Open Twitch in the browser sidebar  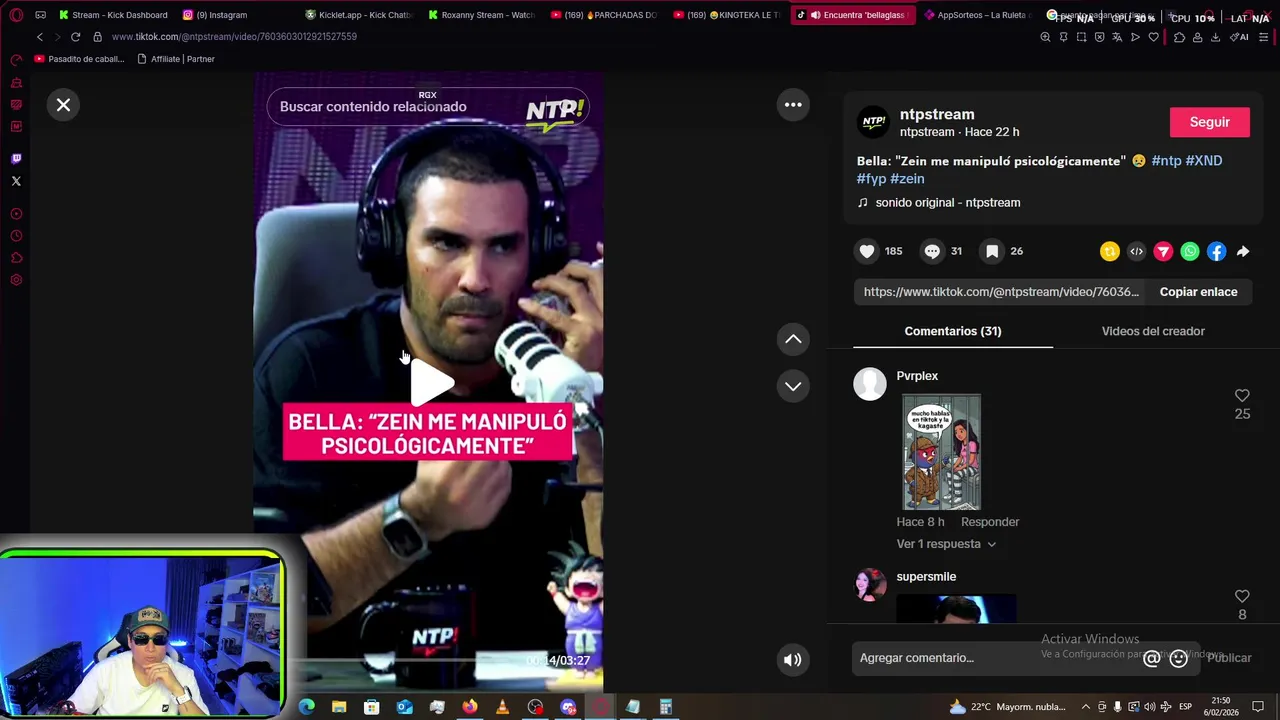[x=16, y=158]
